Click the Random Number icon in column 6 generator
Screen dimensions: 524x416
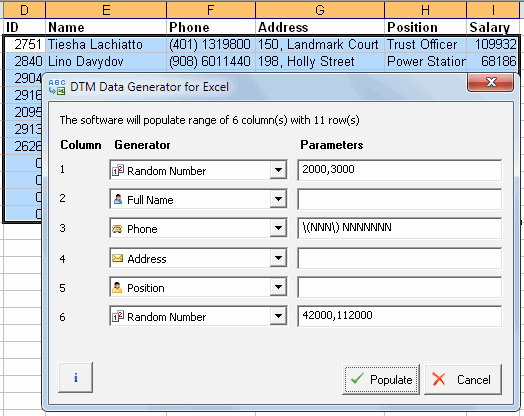[118, 316]
